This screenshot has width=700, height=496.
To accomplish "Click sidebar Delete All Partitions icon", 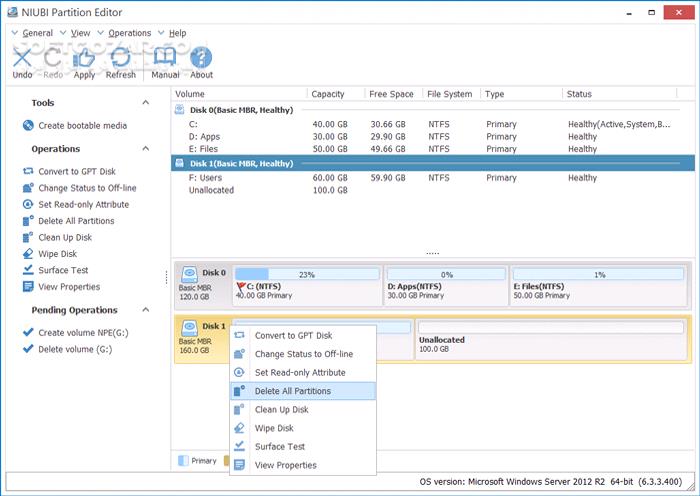I will pos(28,221).
